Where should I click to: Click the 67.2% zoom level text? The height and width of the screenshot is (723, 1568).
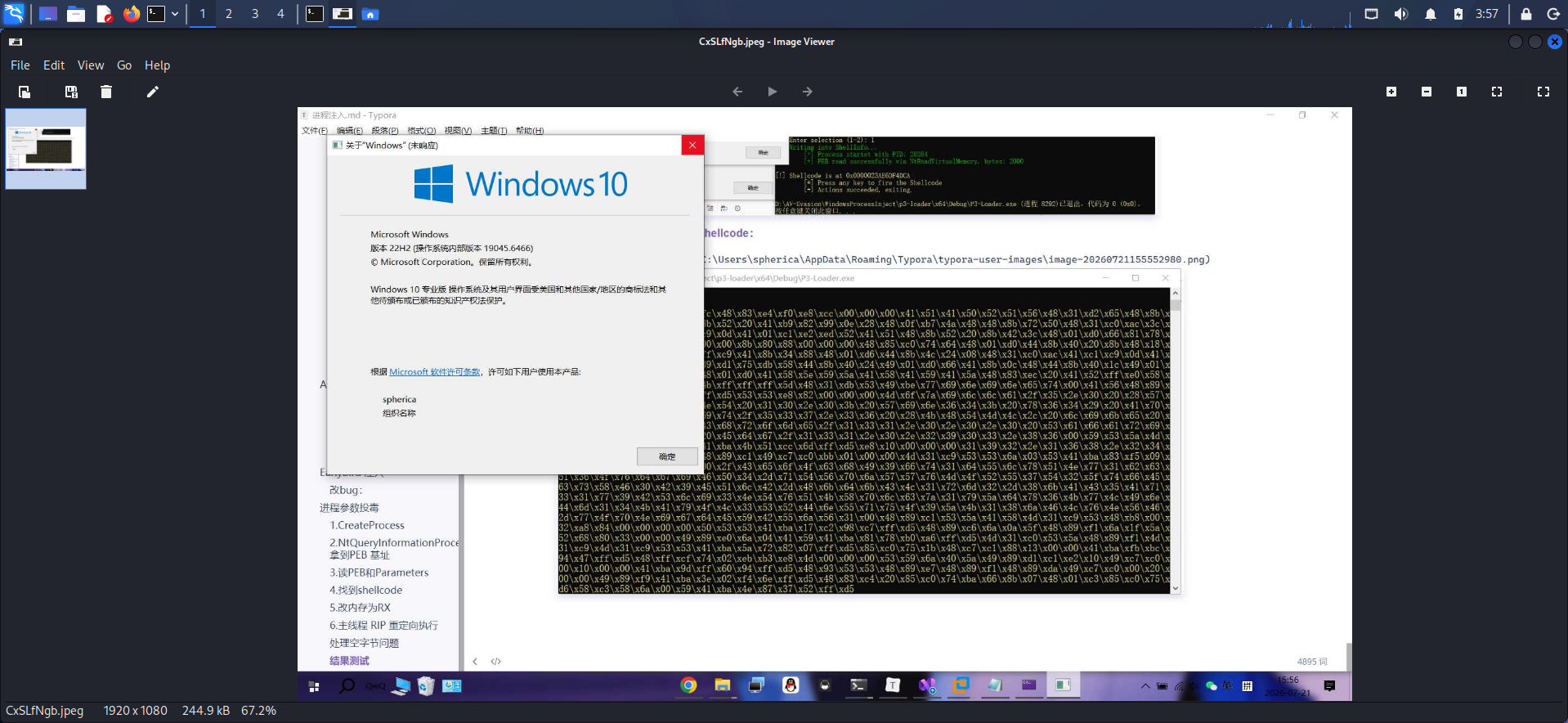point(259,711)
